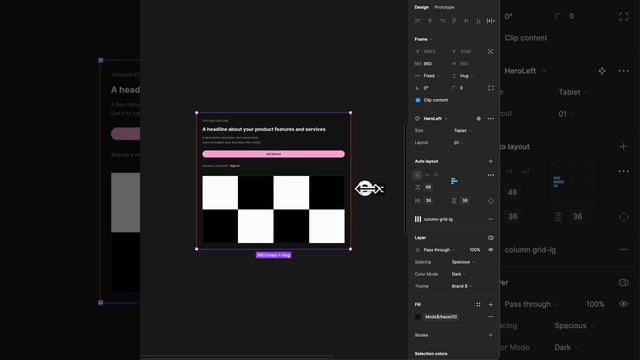Click the X position field

click(430, 51)
